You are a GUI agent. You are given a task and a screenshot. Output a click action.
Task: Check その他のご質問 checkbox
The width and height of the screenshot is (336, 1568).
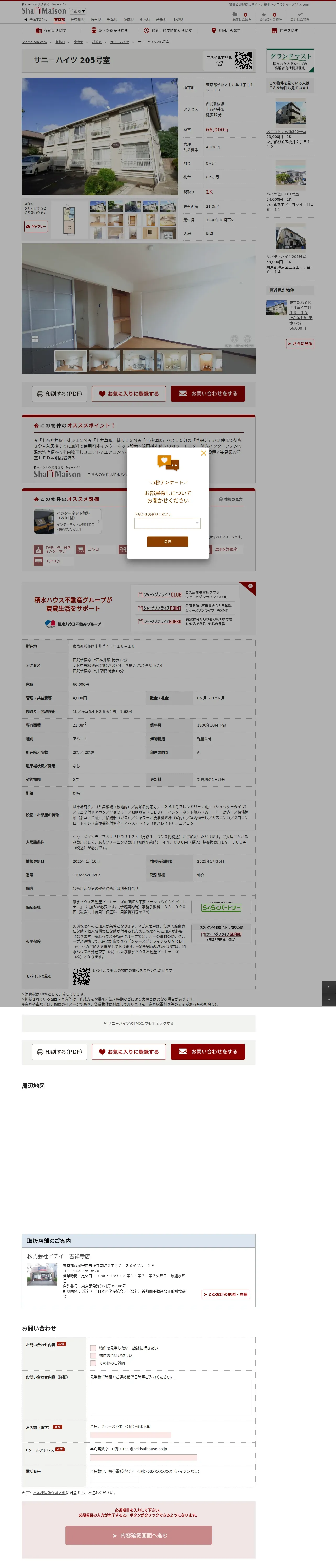point(93,1363)
